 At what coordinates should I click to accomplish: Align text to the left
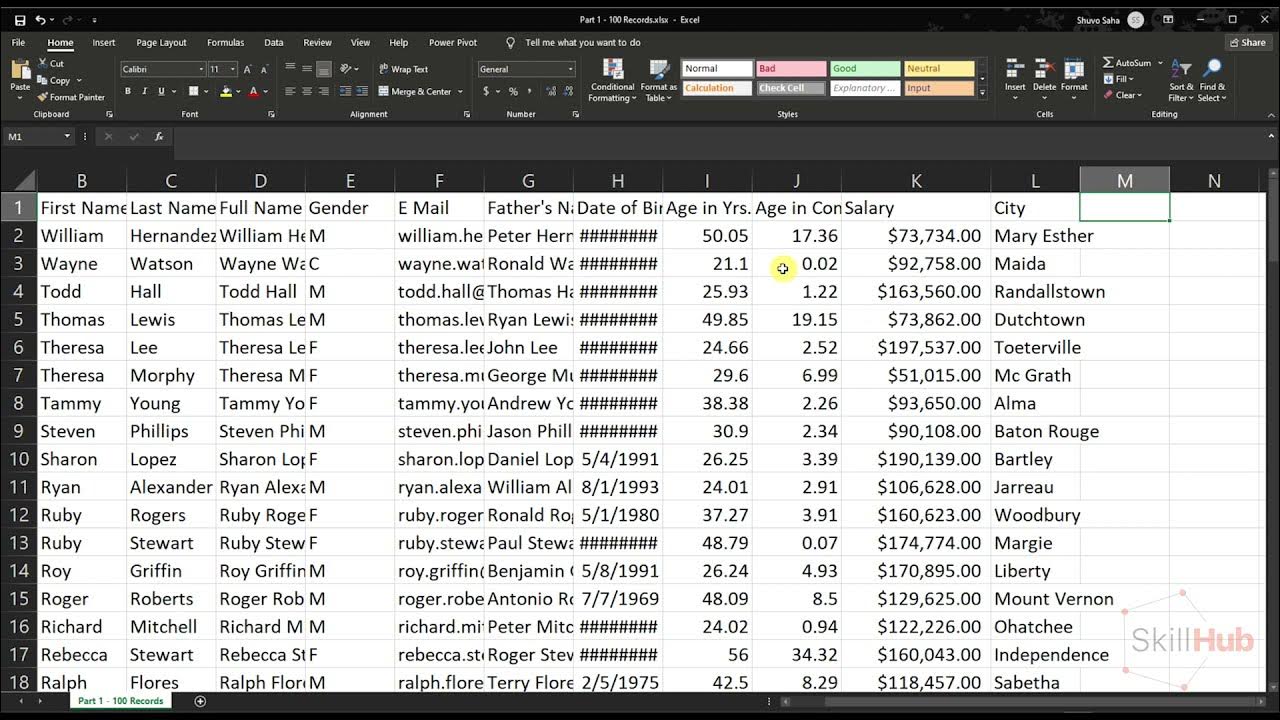point(290,91)
